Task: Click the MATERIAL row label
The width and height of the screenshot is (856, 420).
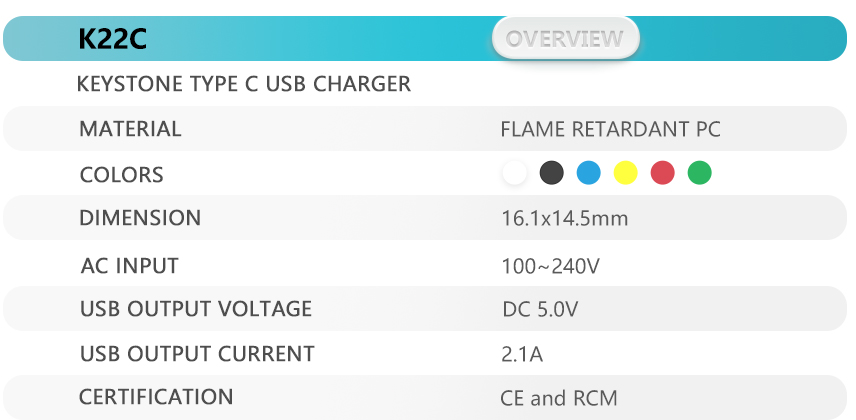Action: click(130, 129)
